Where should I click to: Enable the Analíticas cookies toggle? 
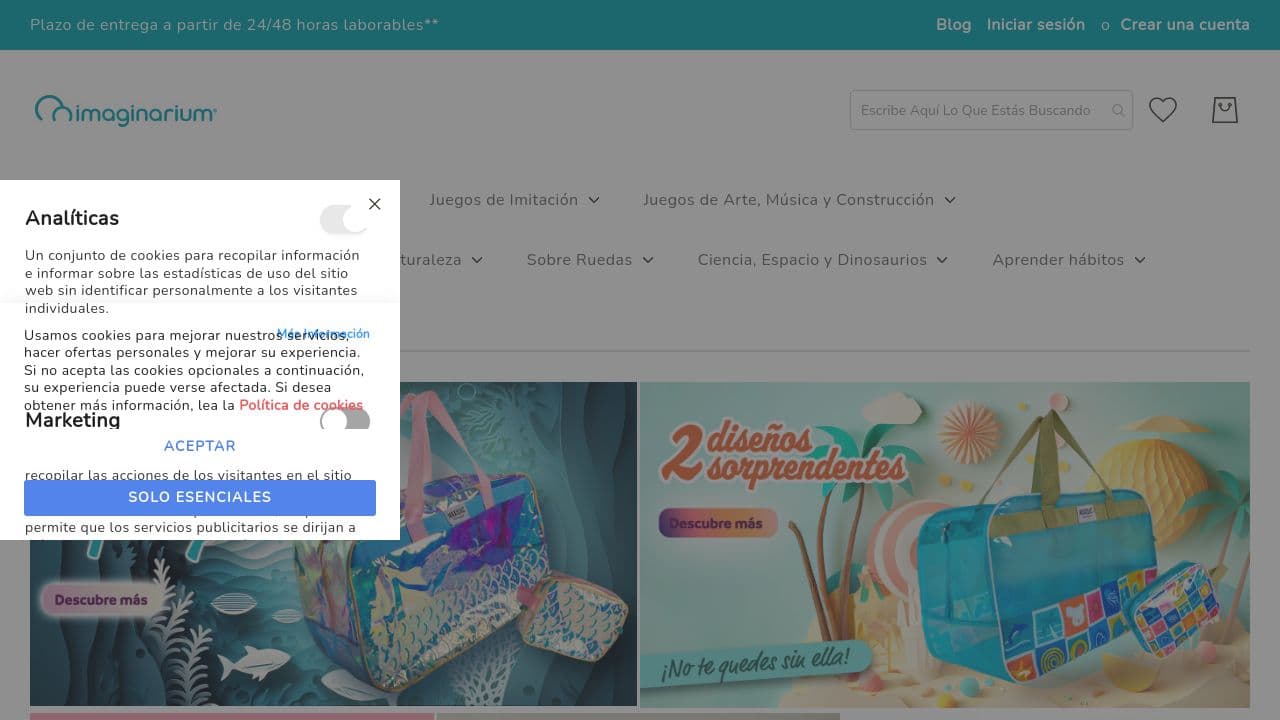344,219
